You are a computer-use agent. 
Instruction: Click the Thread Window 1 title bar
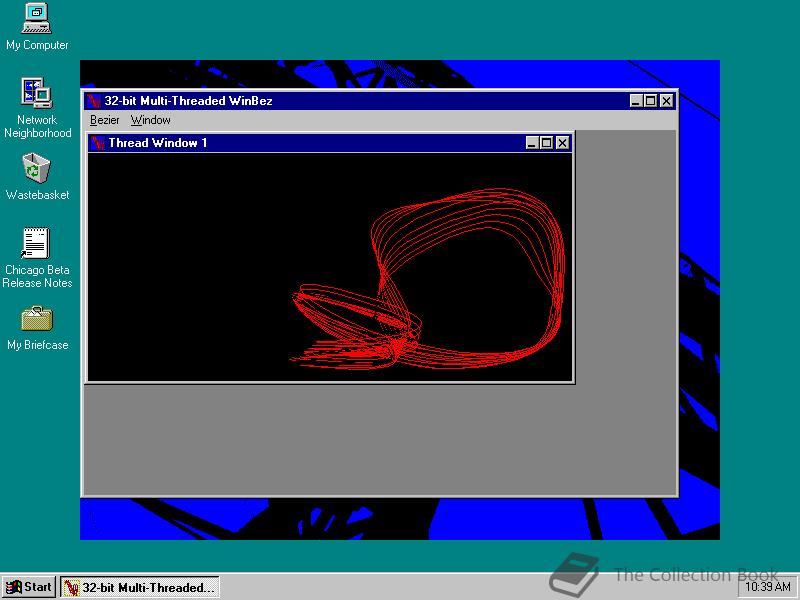(330, 143)
